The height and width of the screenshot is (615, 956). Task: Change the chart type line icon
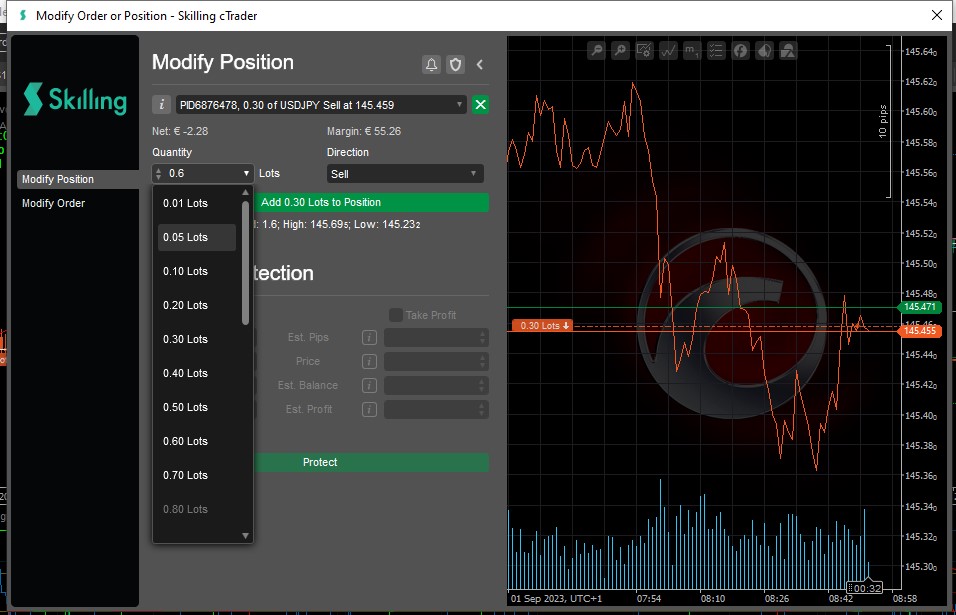668,51
